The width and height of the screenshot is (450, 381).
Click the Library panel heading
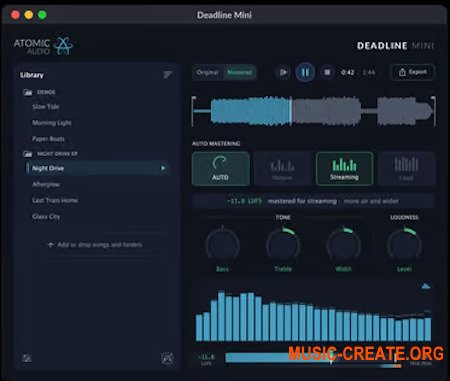[32, 75]
